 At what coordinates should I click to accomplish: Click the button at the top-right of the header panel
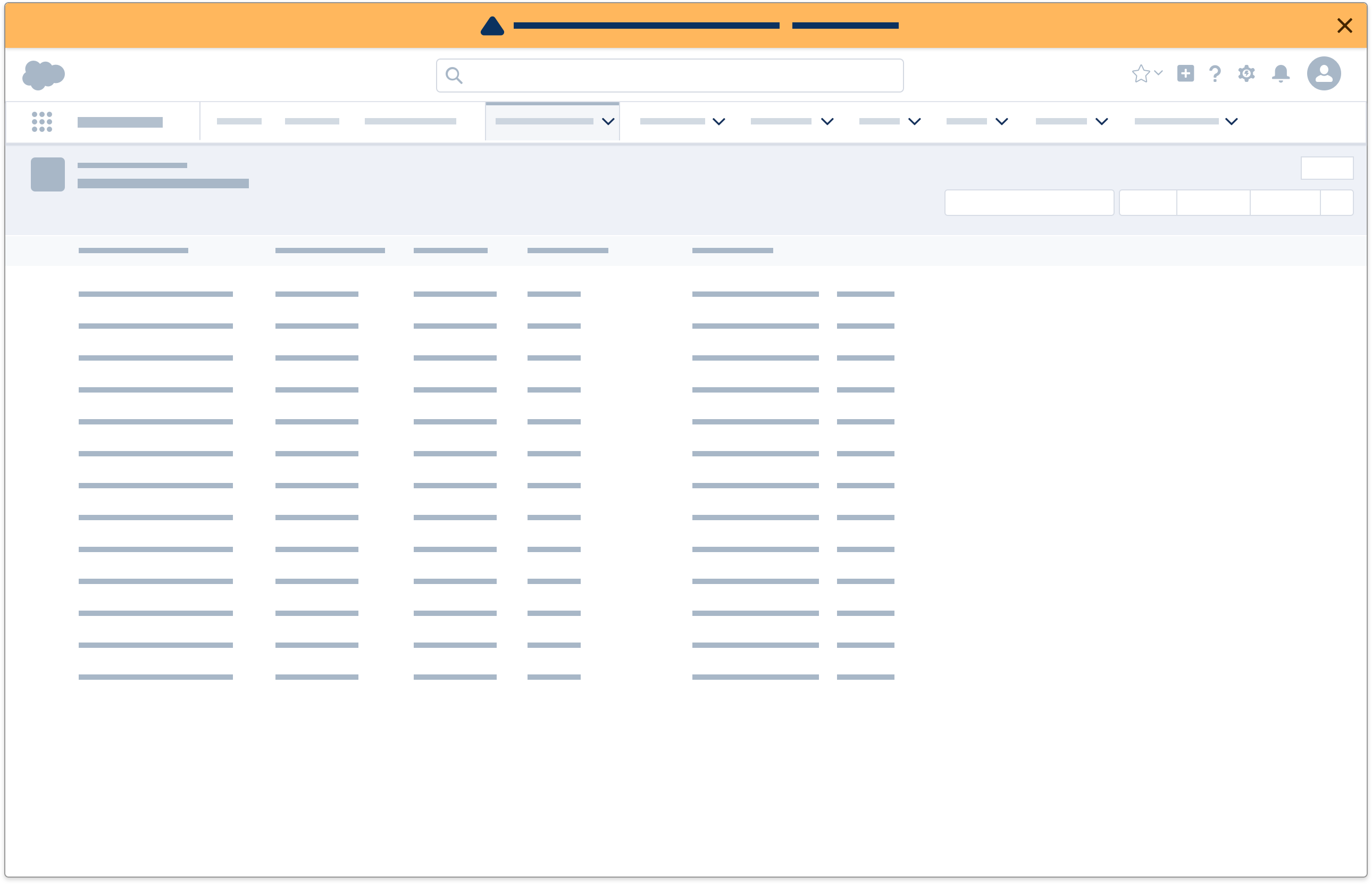point(1327,168)
